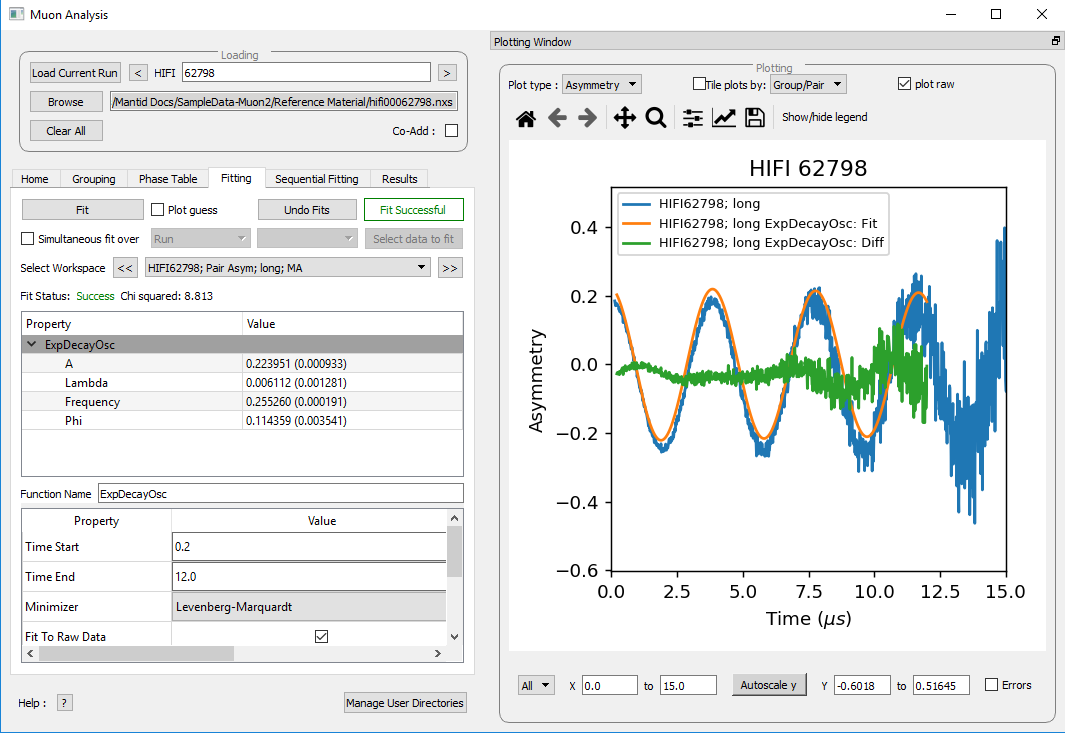1065x733 pixels.
Task: Open the Select Workspace dropdown list
Action: click(x=287, y=268)
